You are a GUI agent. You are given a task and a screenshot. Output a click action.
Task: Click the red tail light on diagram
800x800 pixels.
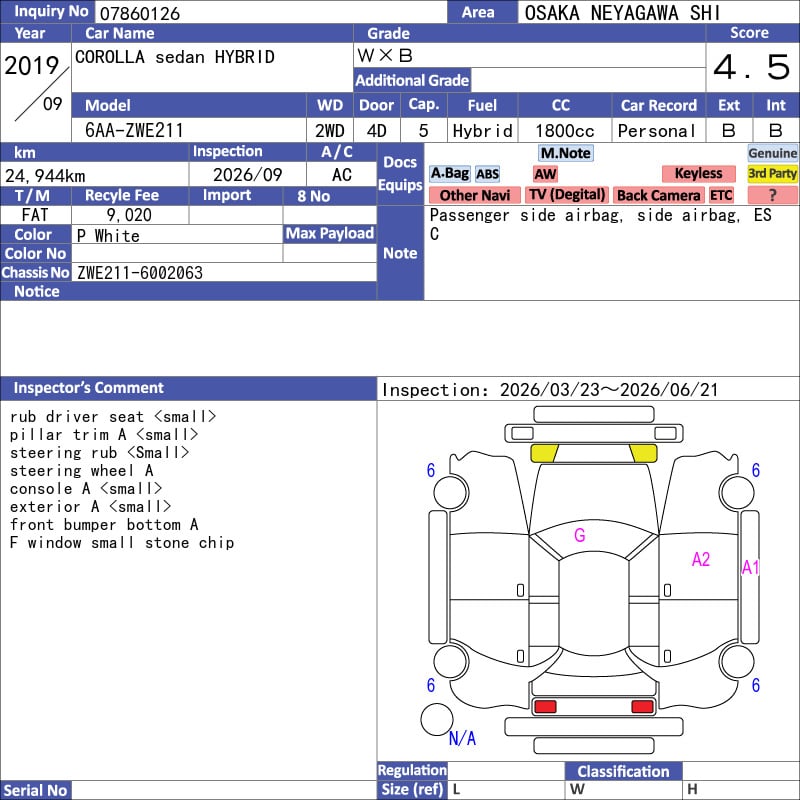click(545, 707)
